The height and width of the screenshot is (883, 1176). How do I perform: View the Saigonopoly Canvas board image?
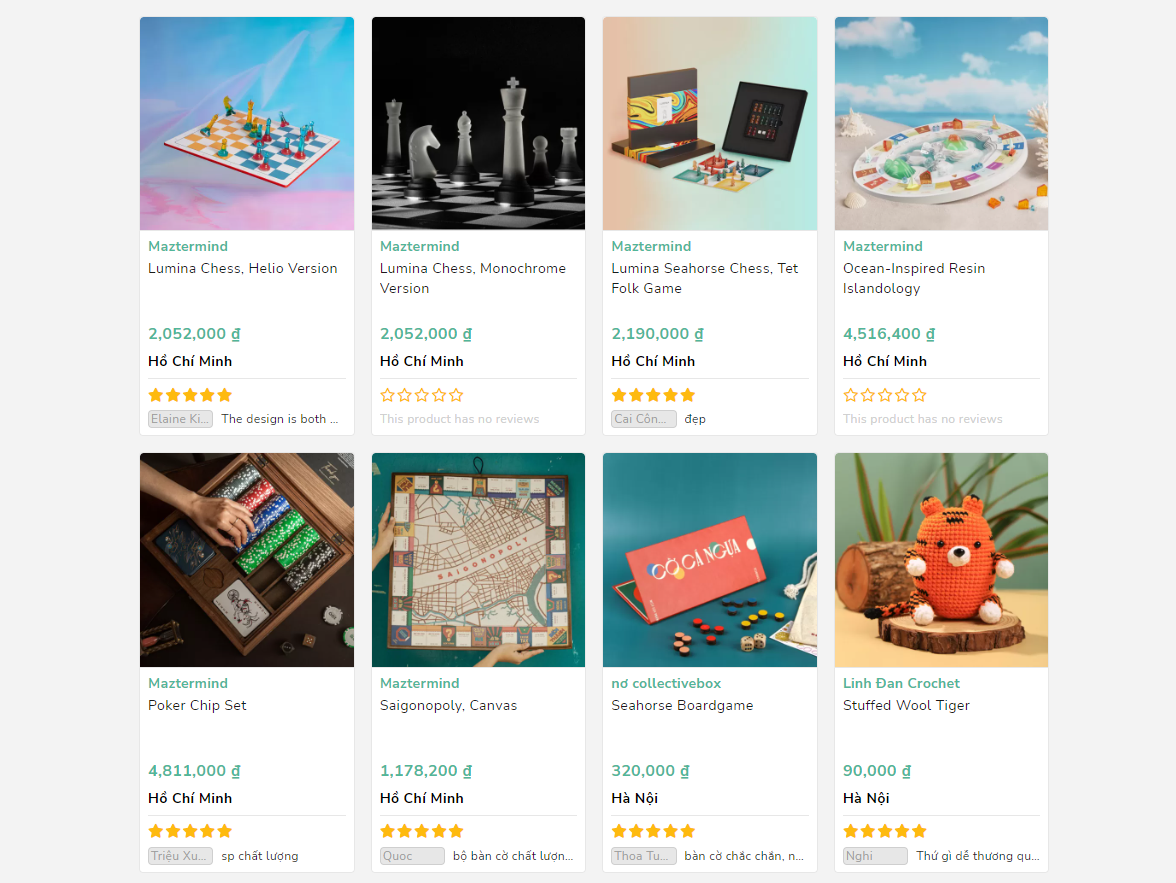click(478, 560)
